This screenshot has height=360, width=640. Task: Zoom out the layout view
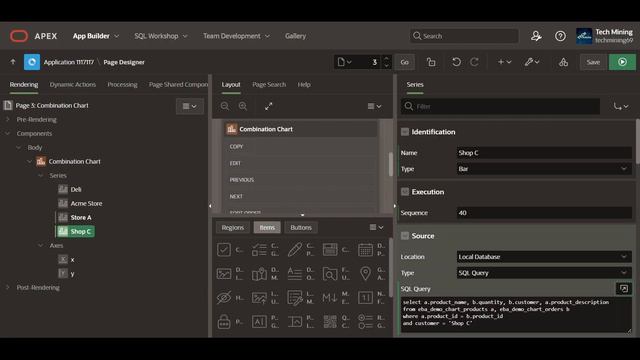click(x=224, y=106)
